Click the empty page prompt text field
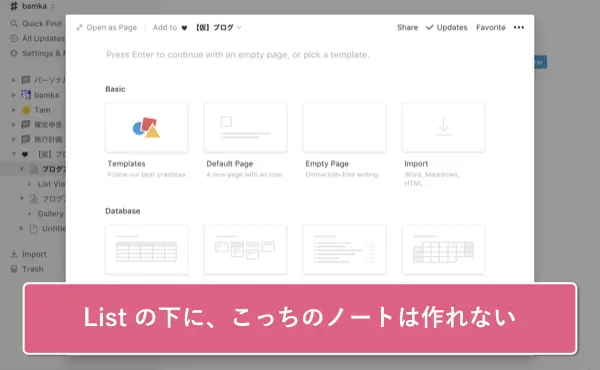This screenshot has width=600, height=370. coord(238,55)
